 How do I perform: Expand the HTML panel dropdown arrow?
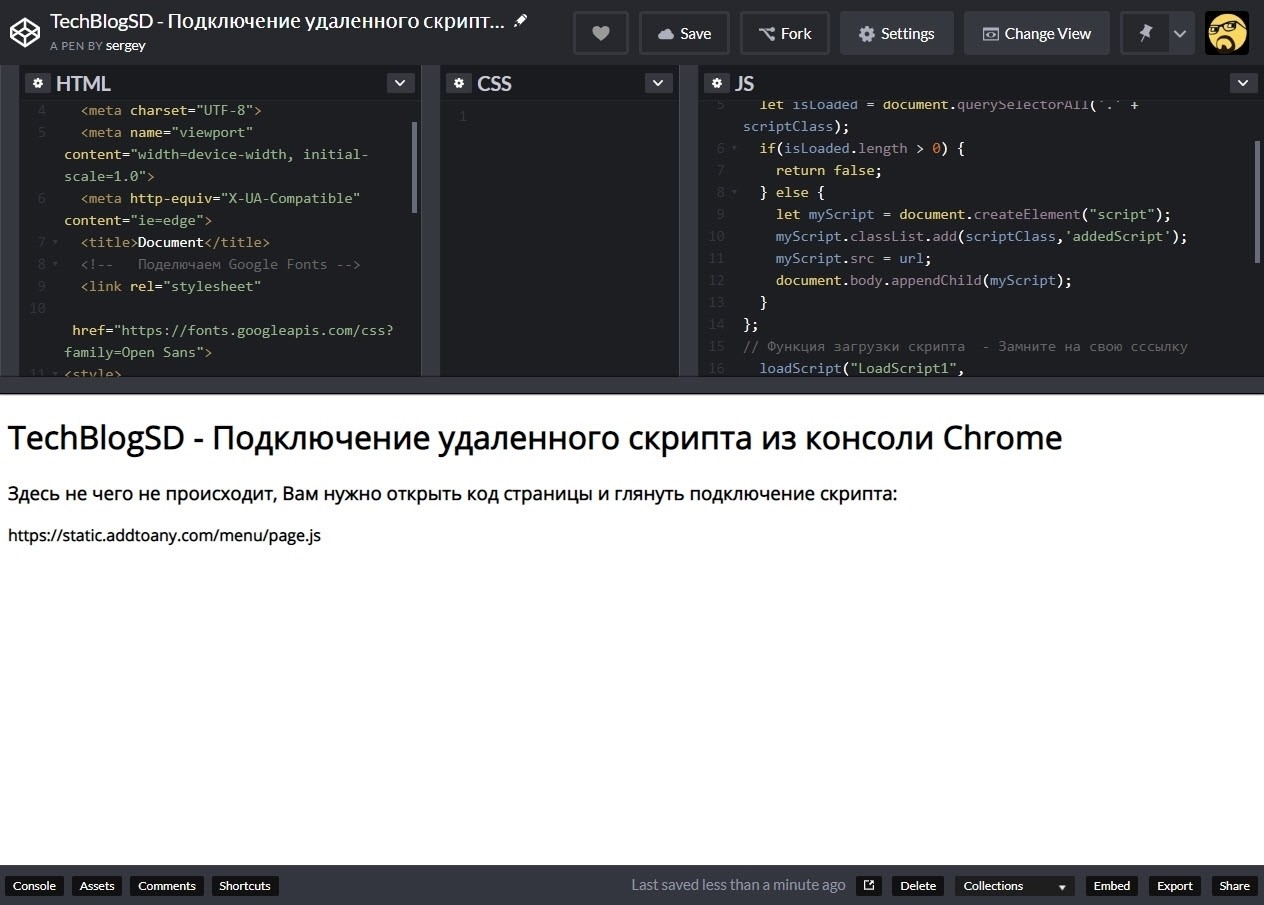399,83
